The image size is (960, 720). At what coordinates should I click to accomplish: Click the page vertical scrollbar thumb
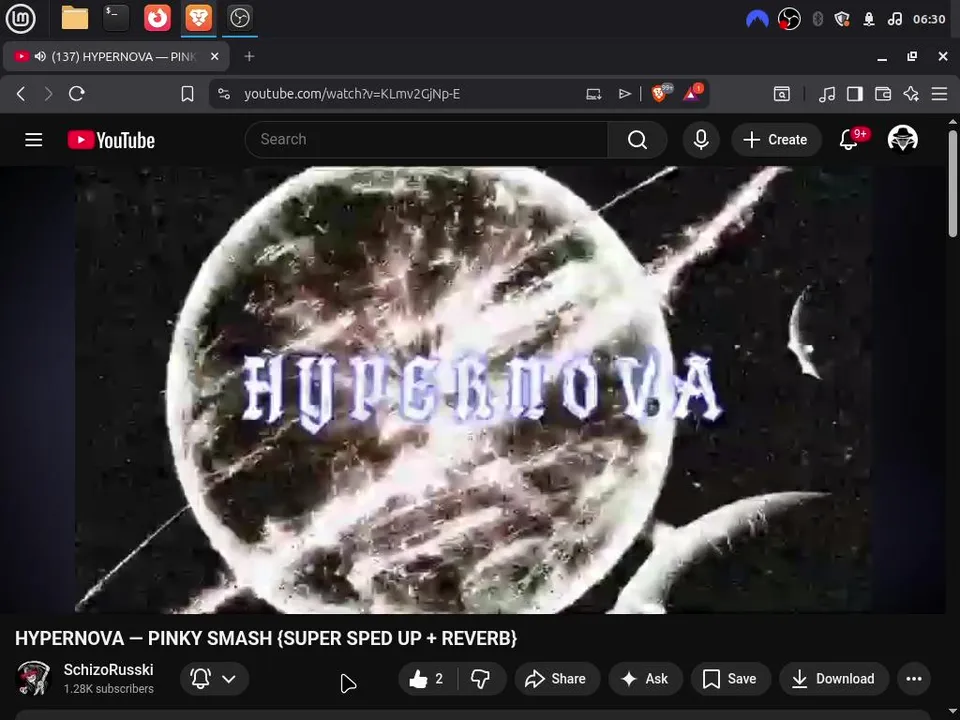pos(953,184)
